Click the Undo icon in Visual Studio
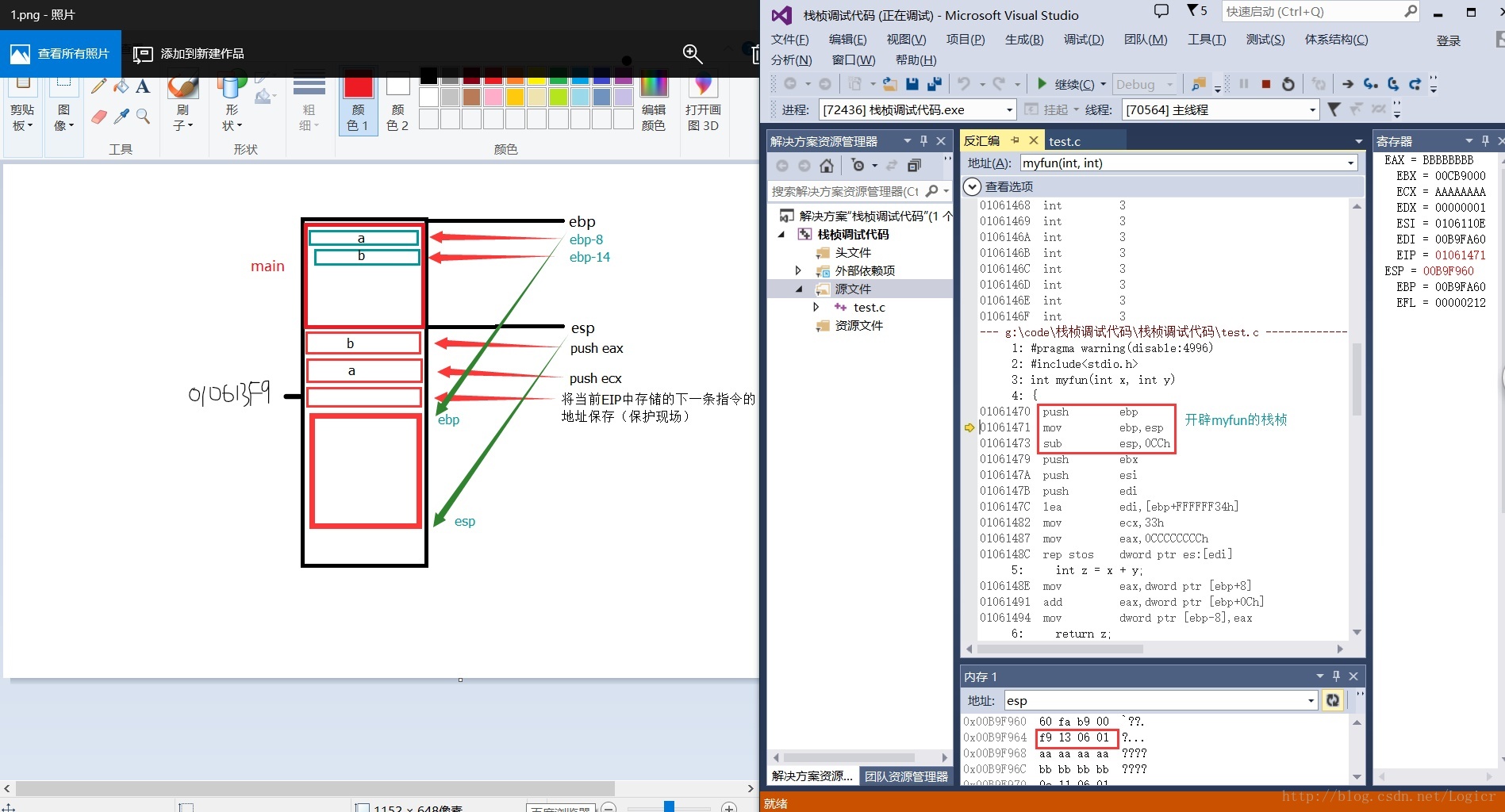Screen dimensions: 1505x812 [x=964, y=84]
